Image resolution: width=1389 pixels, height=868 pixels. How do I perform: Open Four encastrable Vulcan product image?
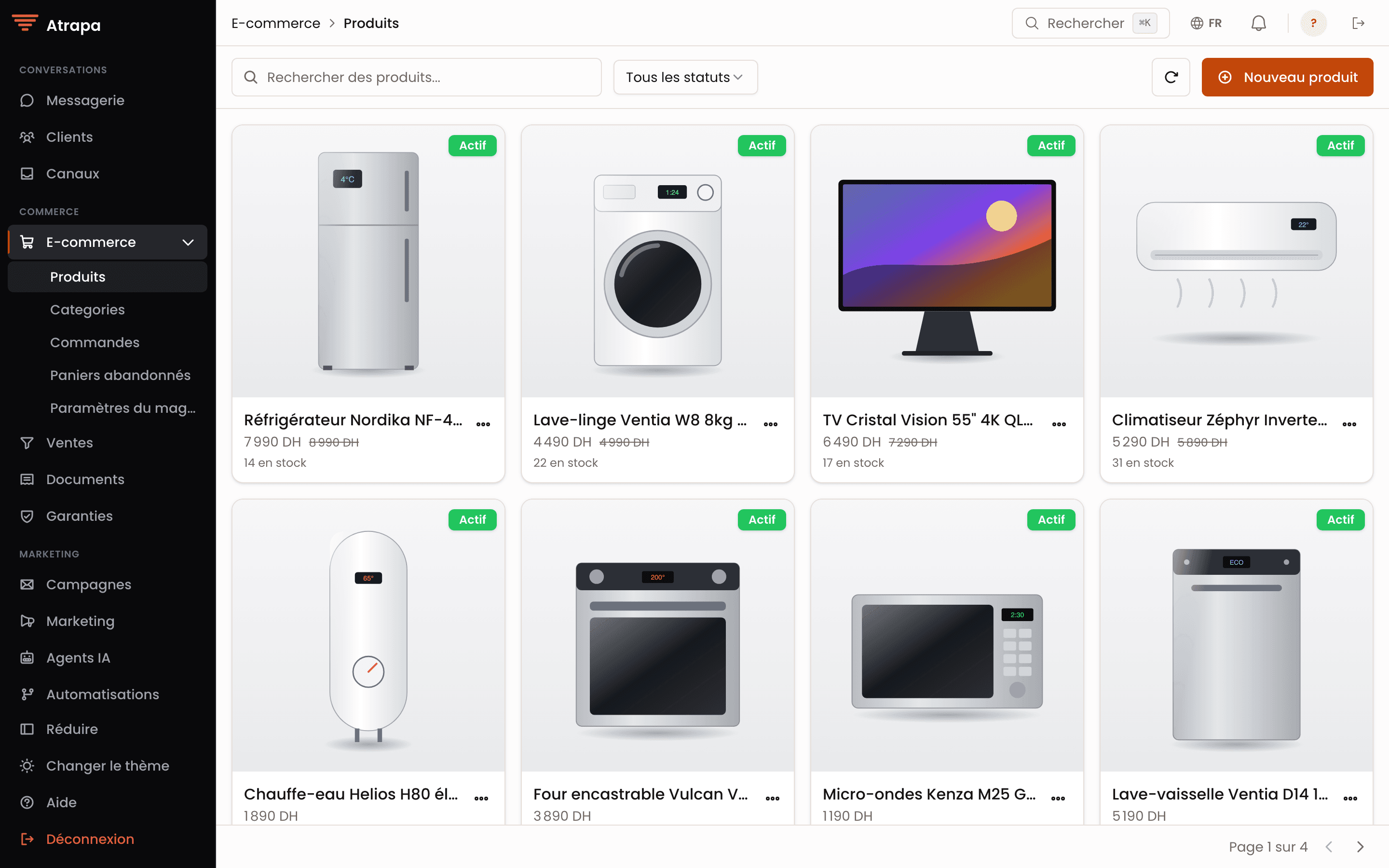pyautogui.click(x=658, y=636)
